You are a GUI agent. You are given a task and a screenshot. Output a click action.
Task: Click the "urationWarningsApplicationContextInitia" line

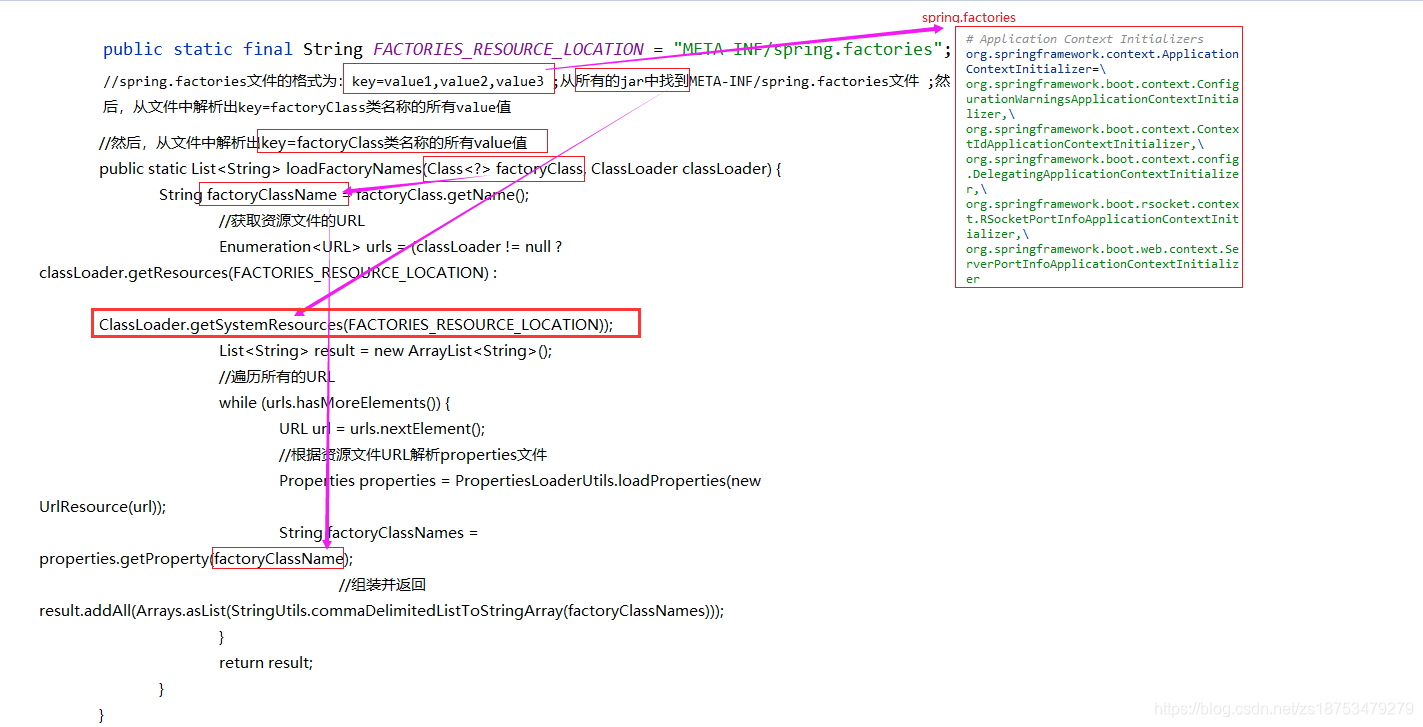(1102, 99)
